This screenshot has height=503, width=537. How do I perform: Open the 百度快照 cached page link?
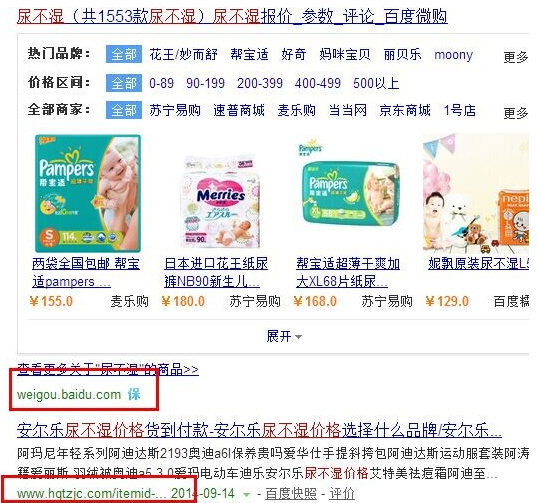(x=291, y=494)
